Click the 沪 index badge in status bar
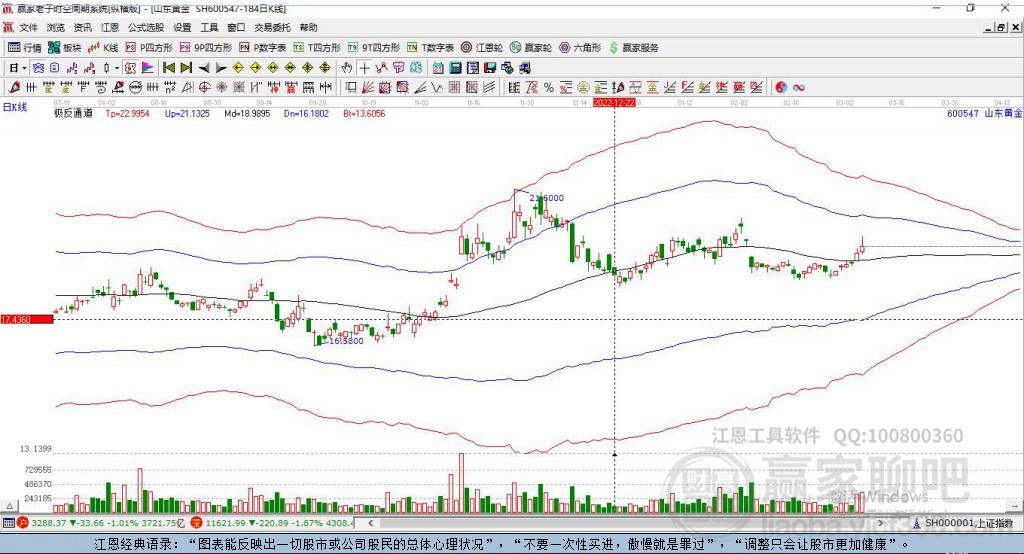 (23, 523)
